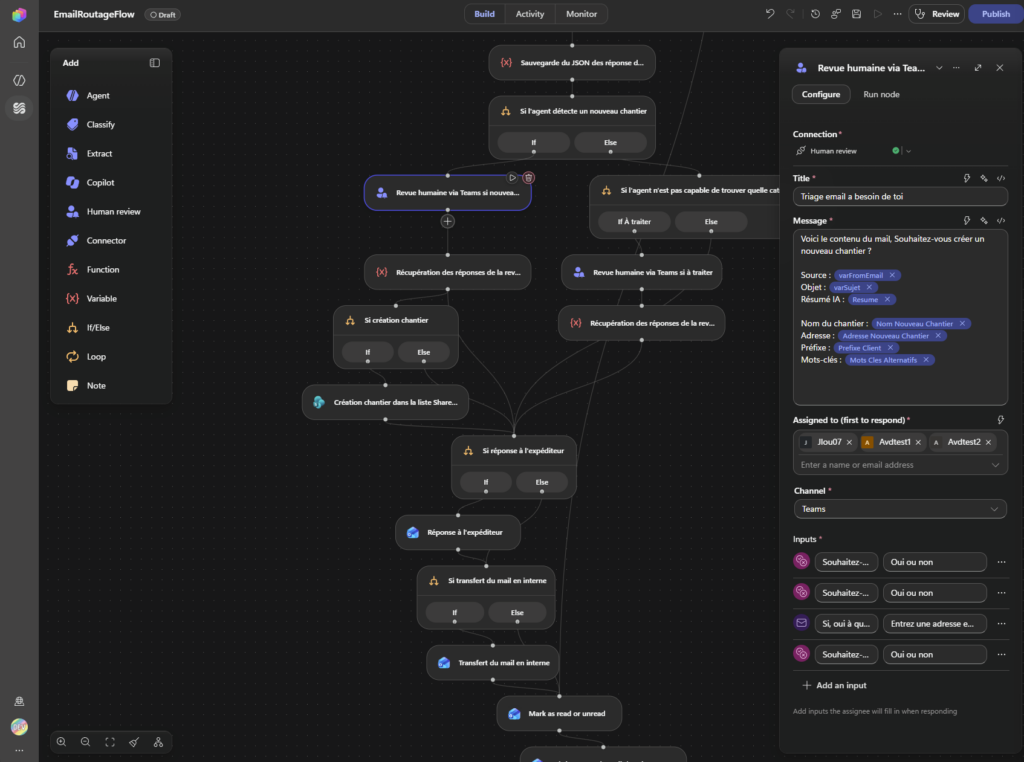
Task: Open options for the 'Si, oui à qu...' input
Action: (1001, 624)
